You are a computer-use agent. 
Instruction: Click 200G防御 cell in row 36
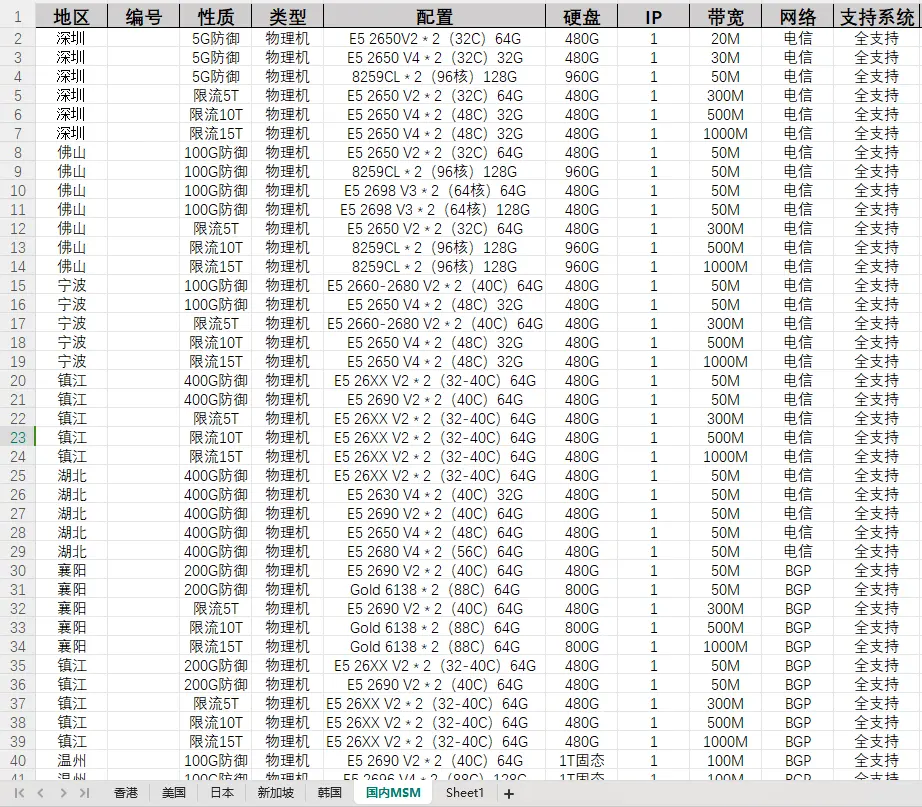216,685
